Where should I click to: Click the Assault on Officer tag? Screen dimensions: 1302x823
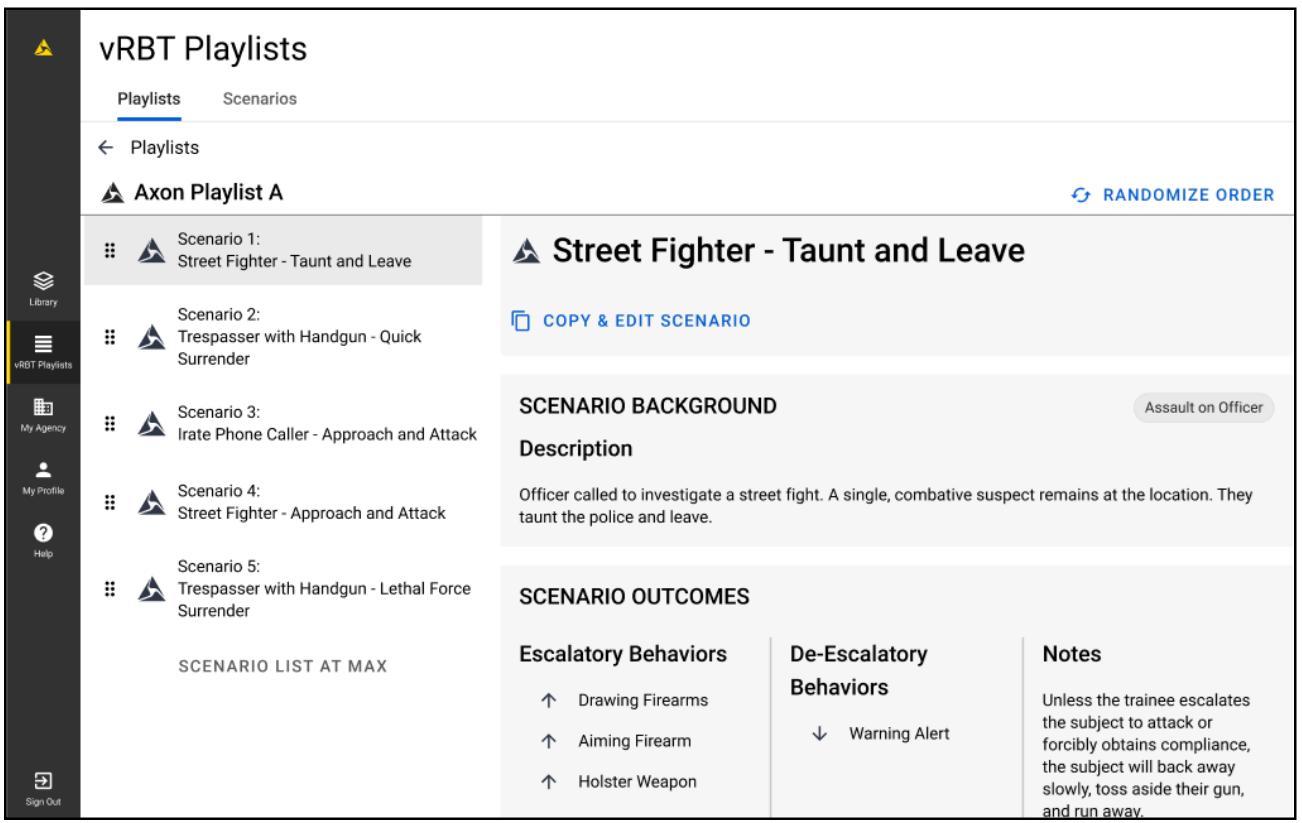point(1203,407)
